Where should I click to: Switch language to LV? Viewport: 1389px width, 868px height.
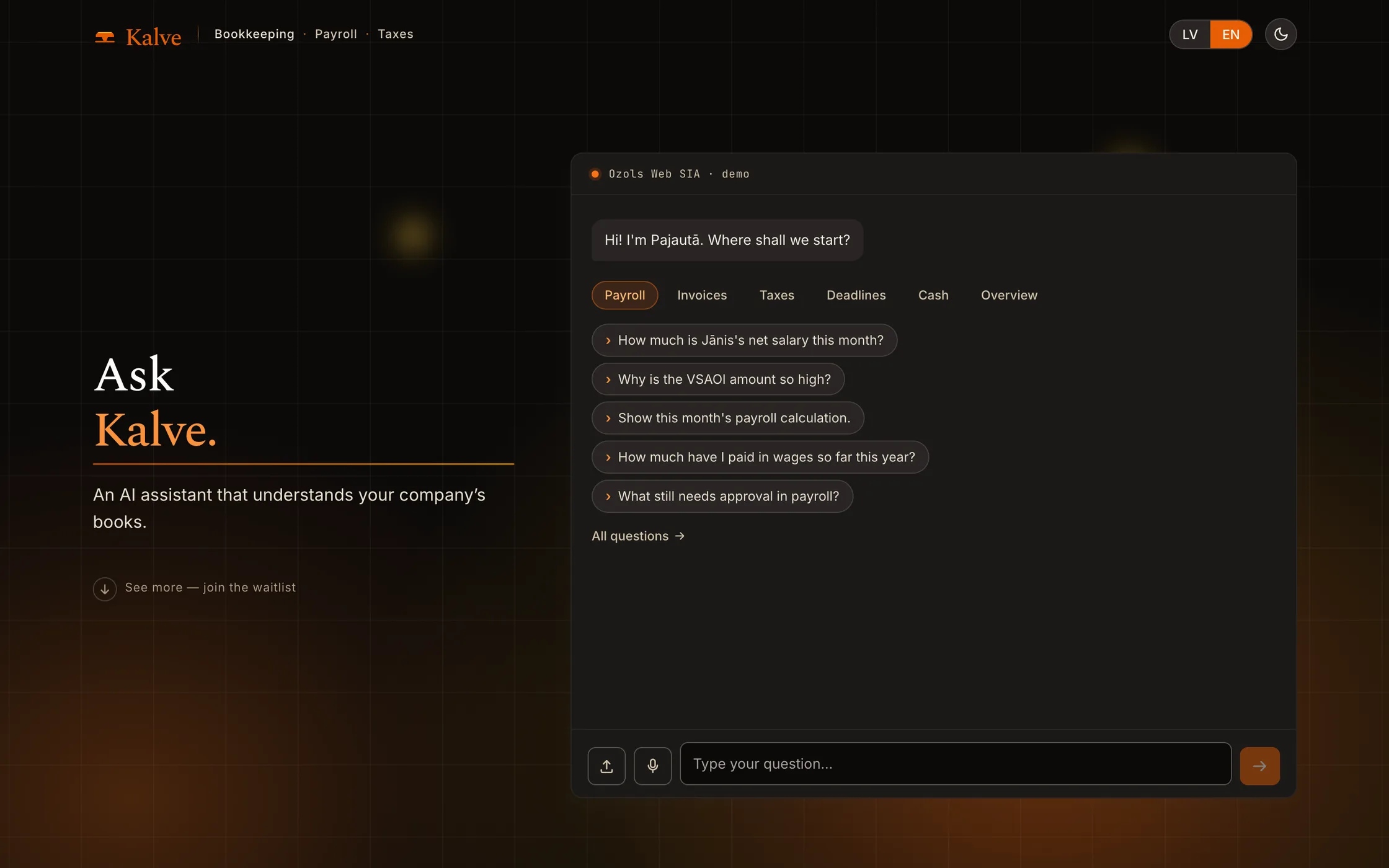pos(1189,34)
